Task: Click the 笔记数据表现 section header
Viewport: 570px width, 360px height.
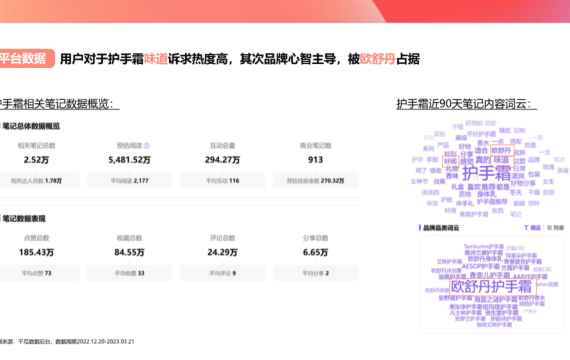Action: 24,219
